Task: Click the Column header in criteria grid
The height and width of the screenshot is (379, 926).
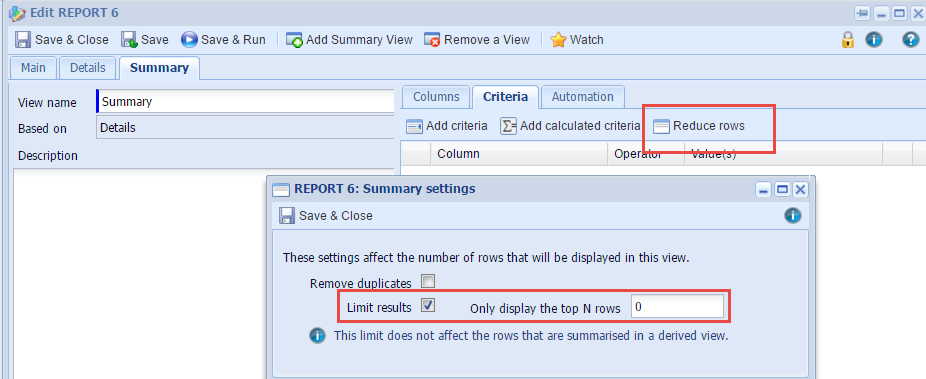Action: click(519, 153)
